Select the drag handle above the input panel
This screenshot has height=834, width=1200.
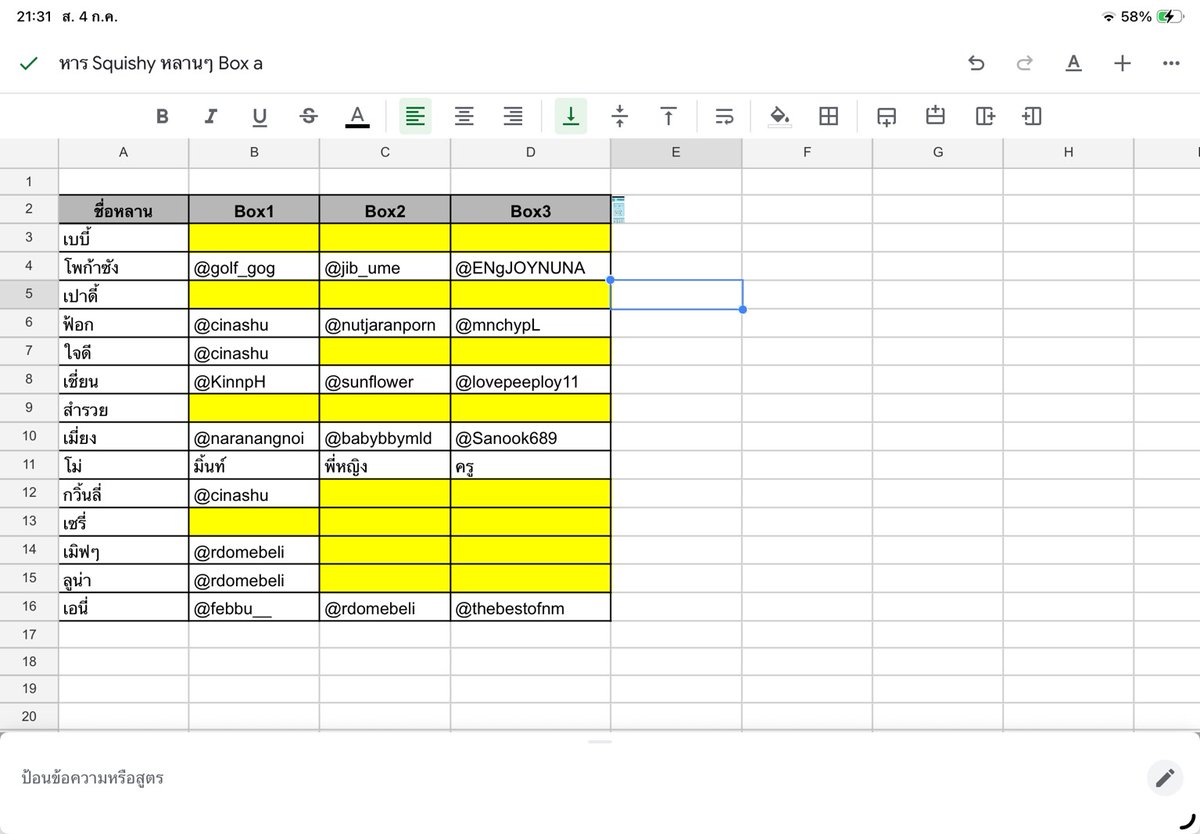point(600,742)
